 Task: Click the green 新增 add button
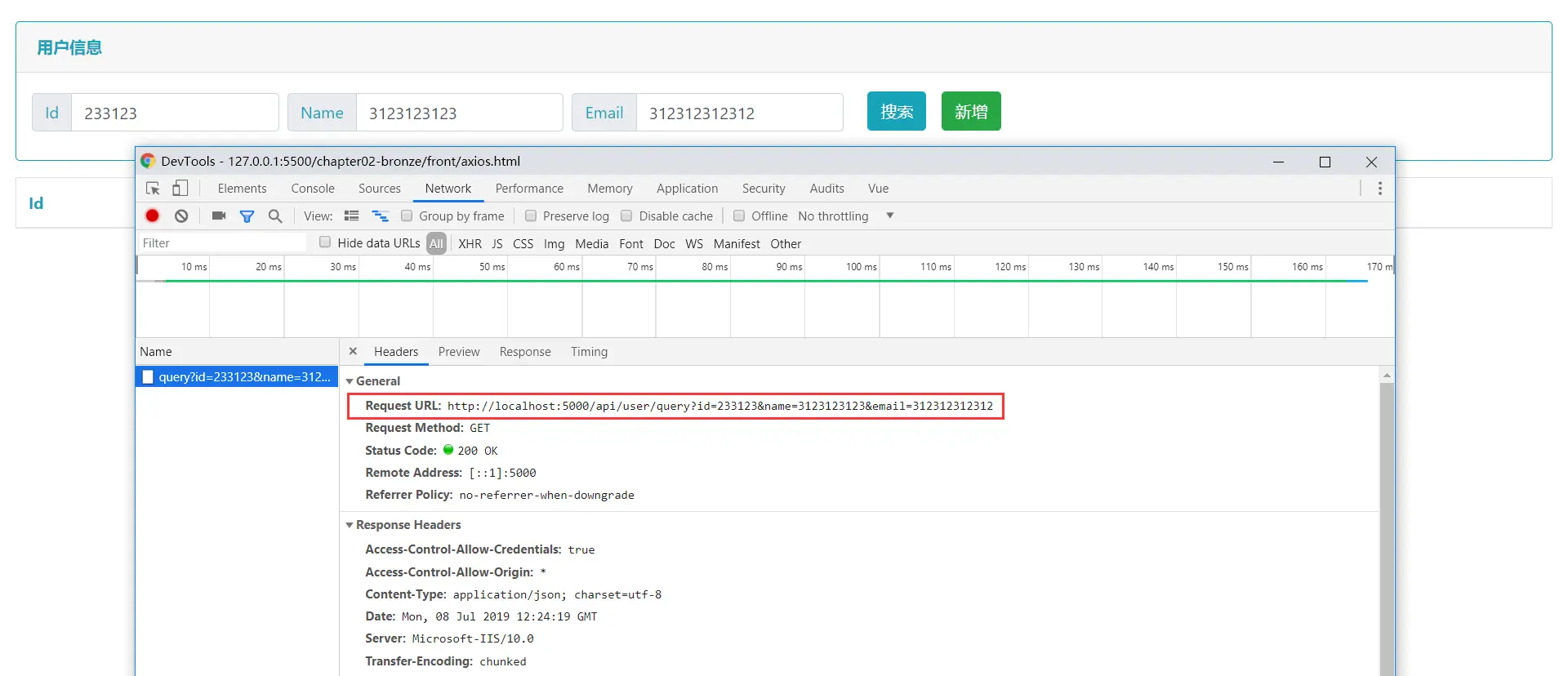(971, 111)
